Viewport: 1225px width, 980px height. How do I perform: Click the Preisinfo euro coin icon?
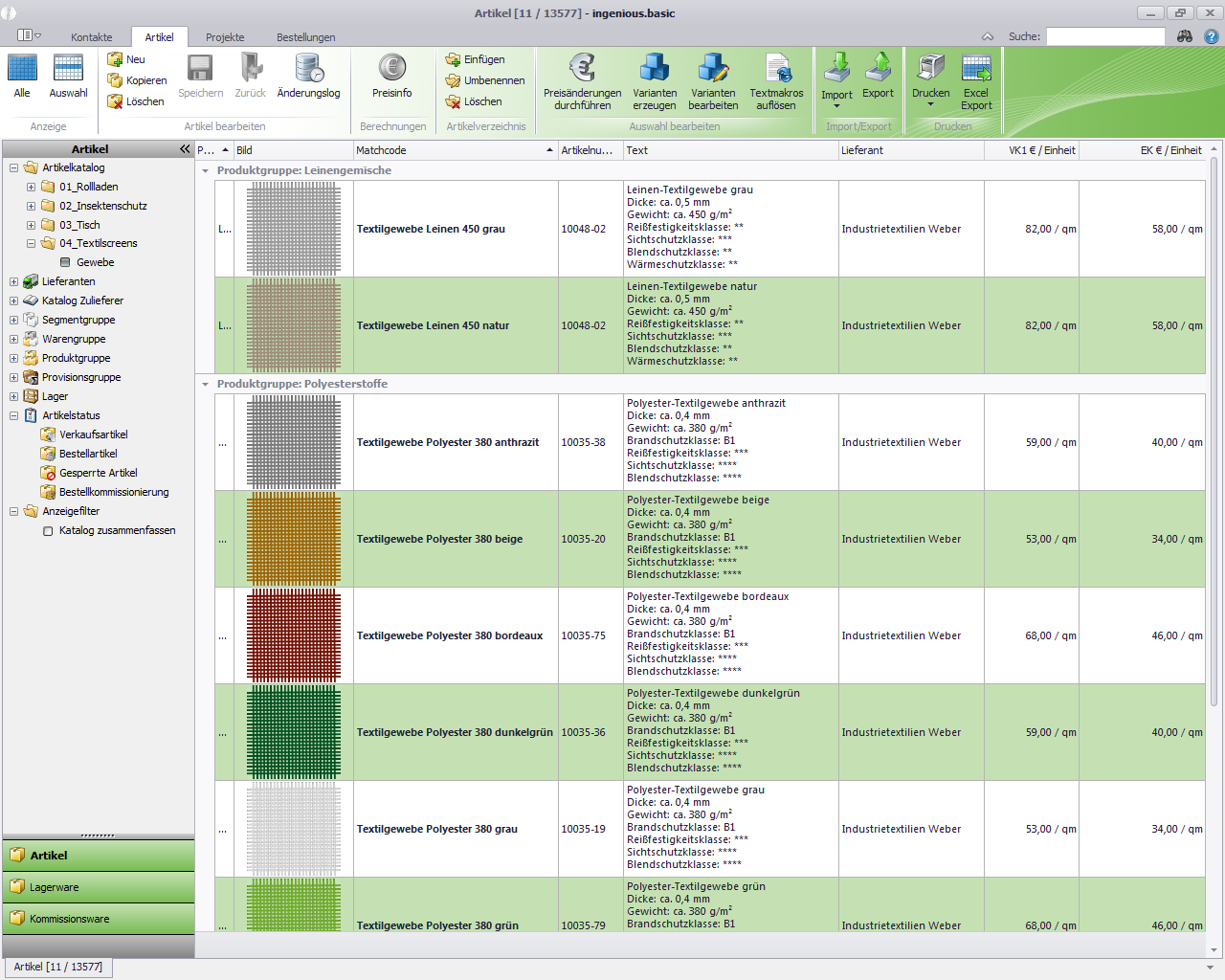391,68
